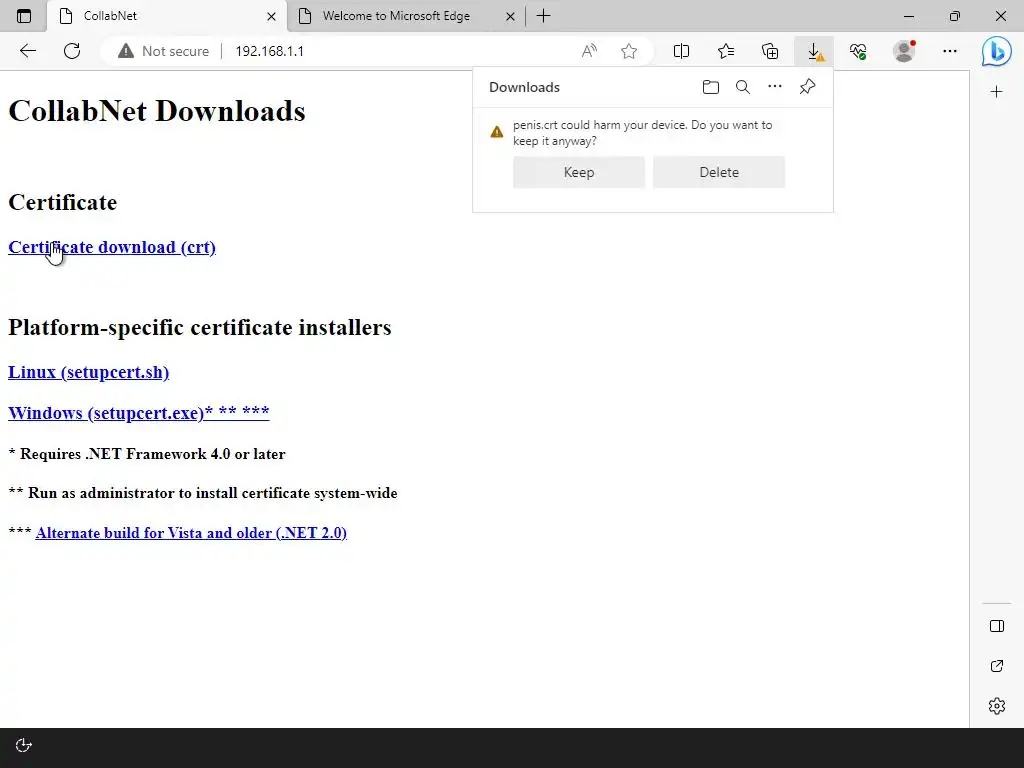The height and width of the screenshot is (768, 1024).
Task: Delete the downloaded crt file
Action: click(719, 172)
